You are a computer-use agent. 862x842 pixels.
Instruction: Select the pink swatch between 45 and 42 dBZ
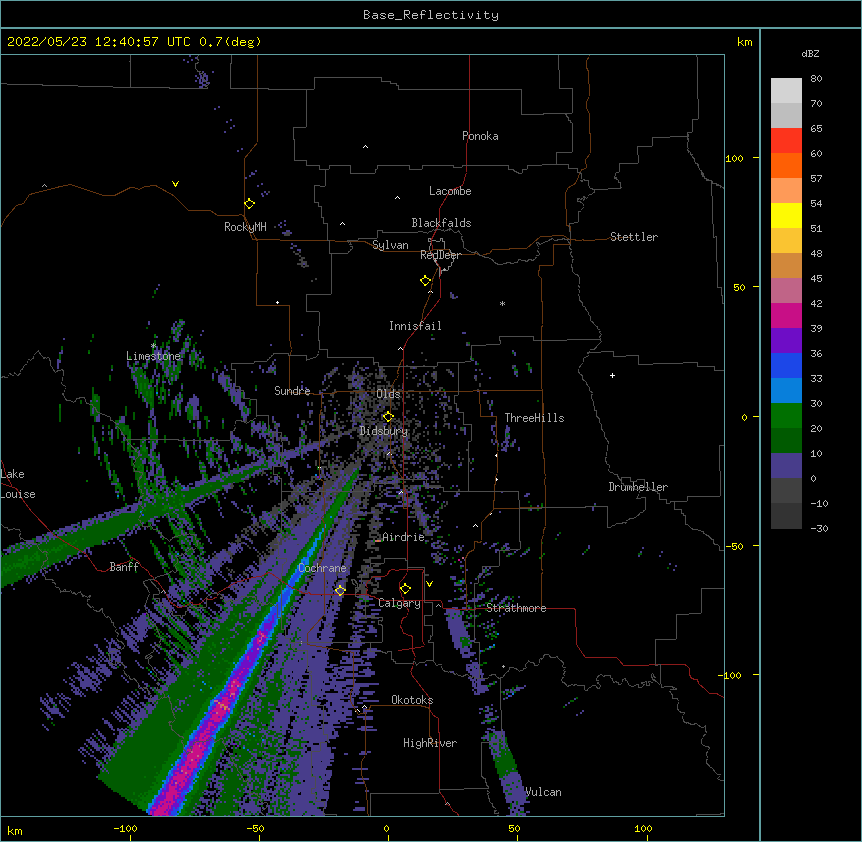pyautogui.click(x=786, y=291)
